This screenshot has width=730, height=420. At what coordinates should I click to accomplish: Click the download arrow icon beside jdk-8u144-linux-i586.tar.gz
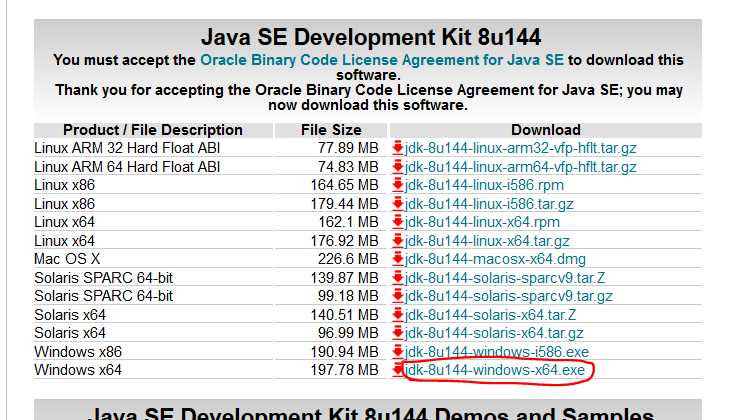point(398,203)
